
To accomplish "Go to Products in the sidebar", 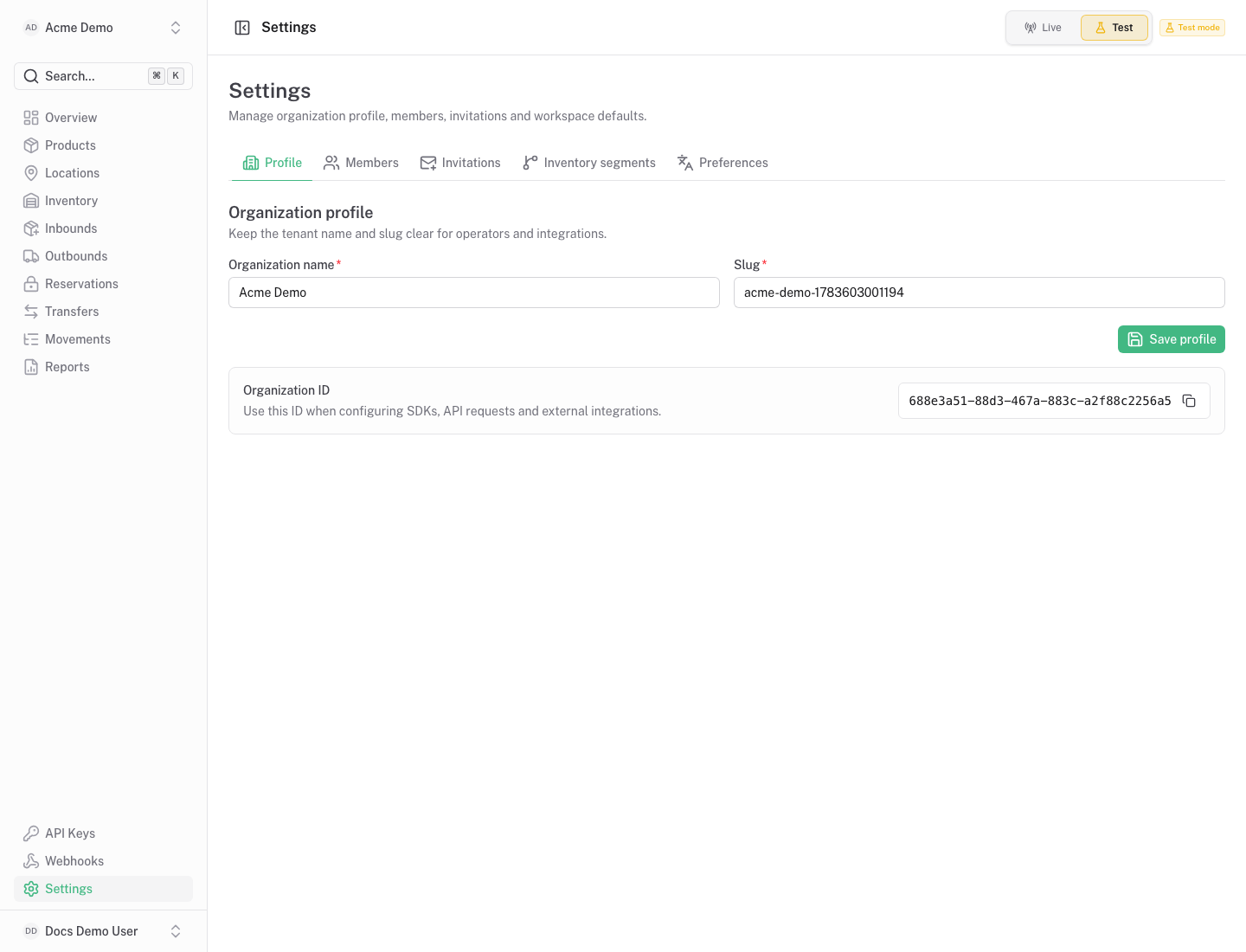I will click(103, 145).
